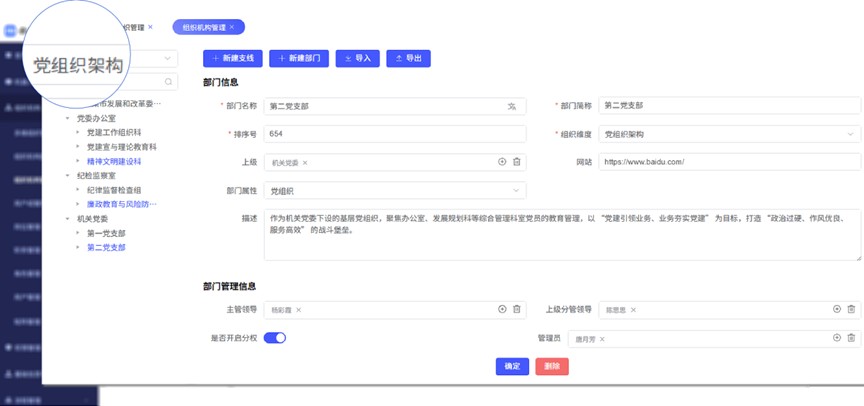Screen dimensions: 864x406
Task: Click the add icon in 主管领导 field
Action: tap(502, 310)
